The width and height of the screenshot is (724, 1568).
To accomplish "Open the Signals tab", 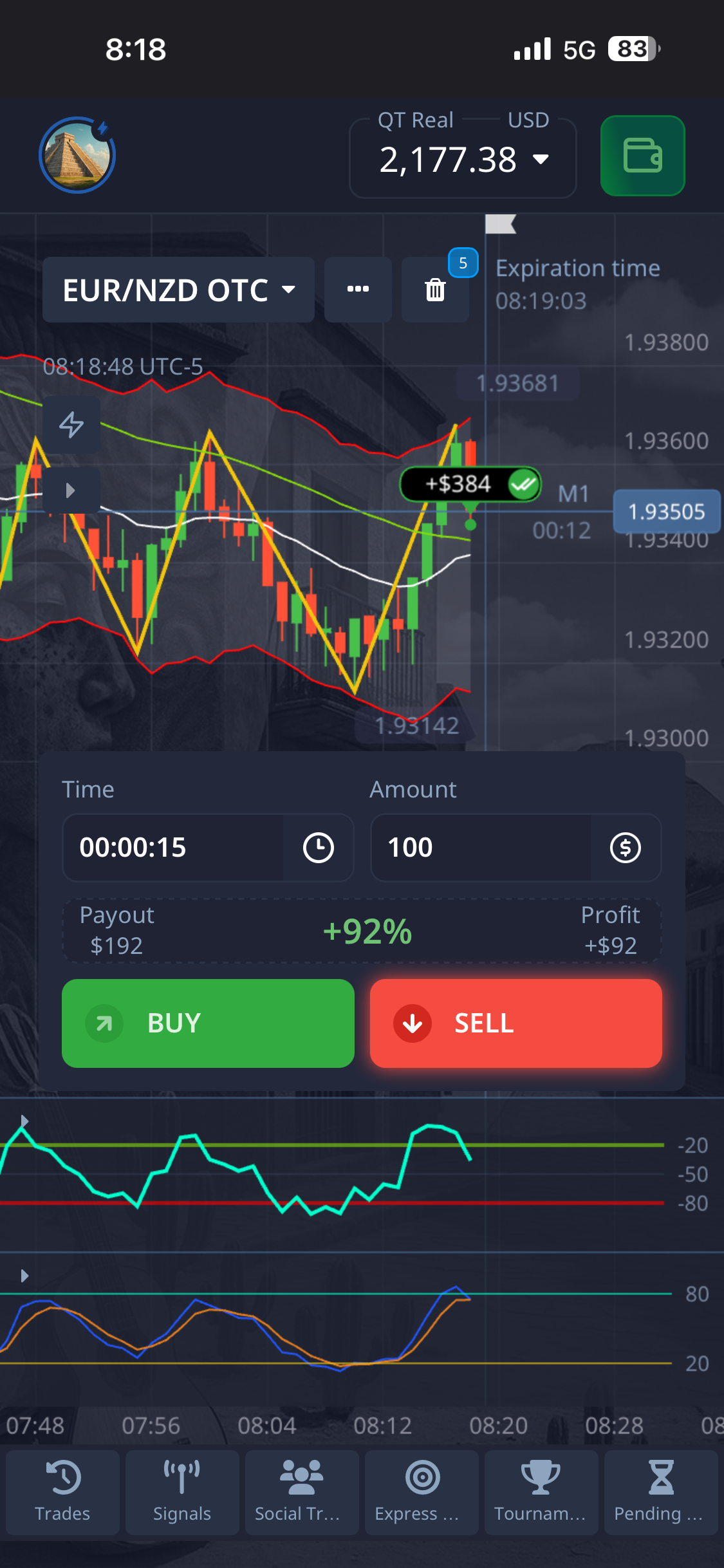I will pos(182,1492).
